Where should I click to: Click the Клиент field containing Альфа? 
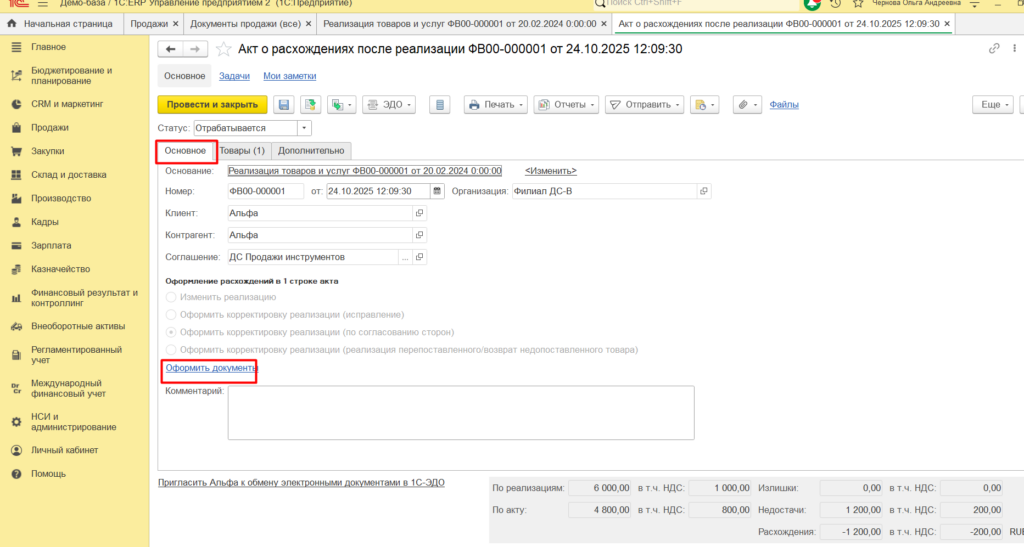pos(320,213)
